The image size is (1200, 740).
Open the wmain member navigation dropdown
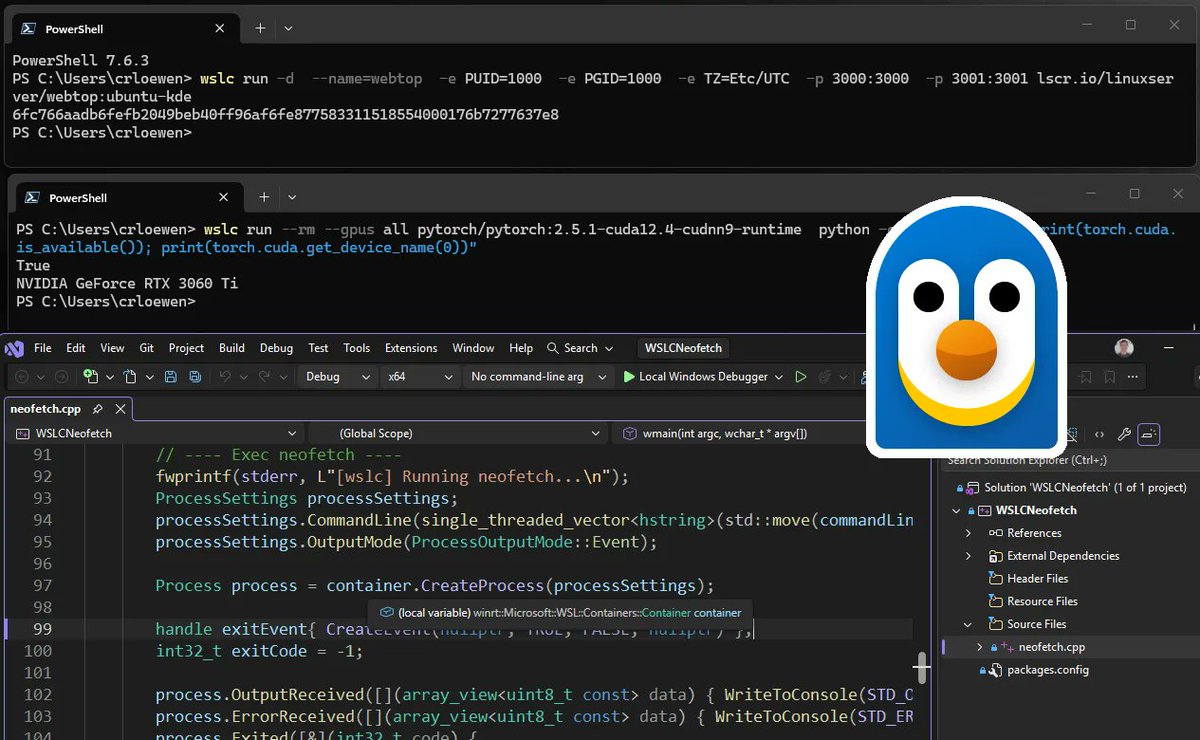point(740,434)
